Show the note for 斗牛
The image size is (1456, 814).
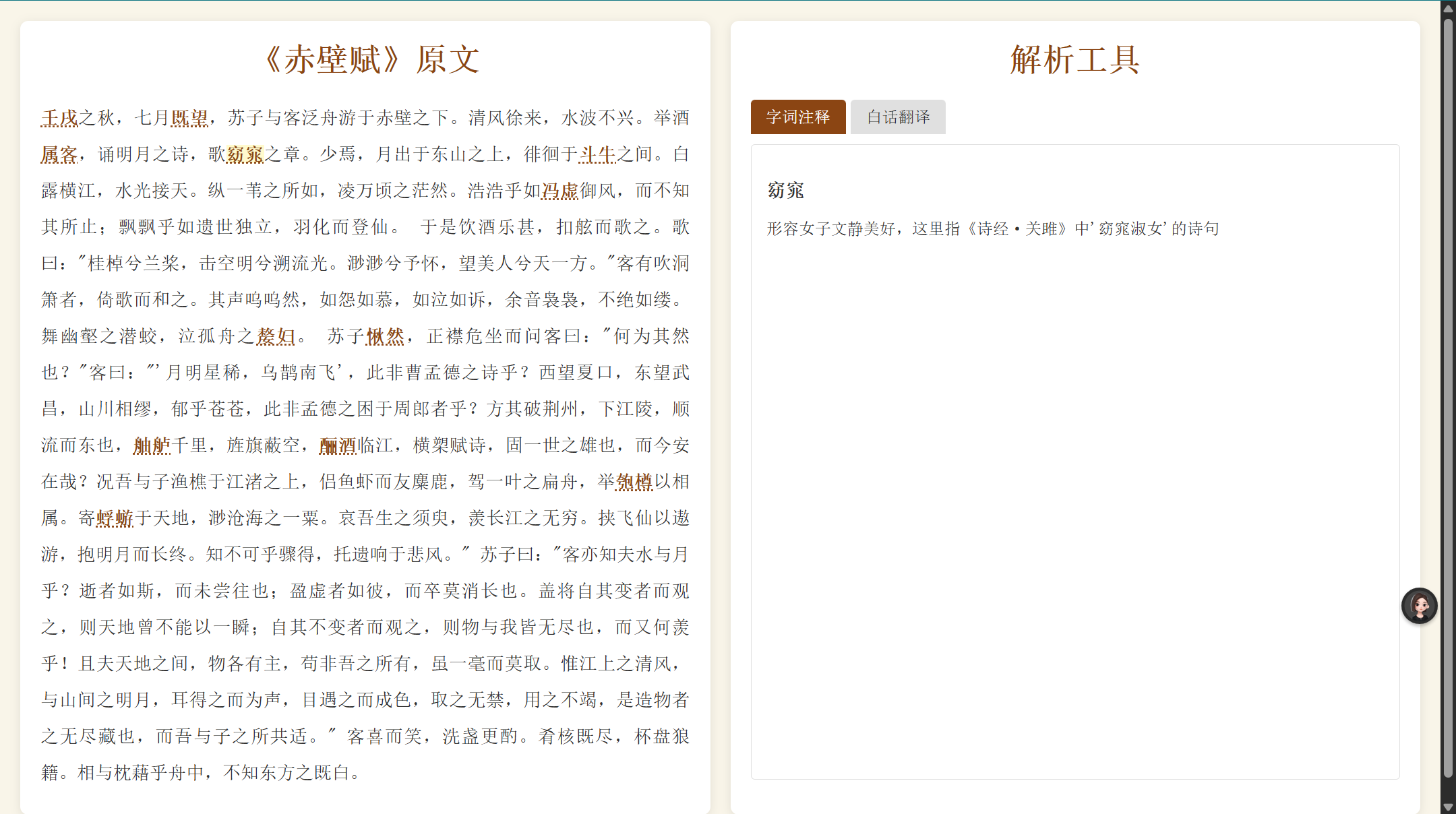point(598,154)
